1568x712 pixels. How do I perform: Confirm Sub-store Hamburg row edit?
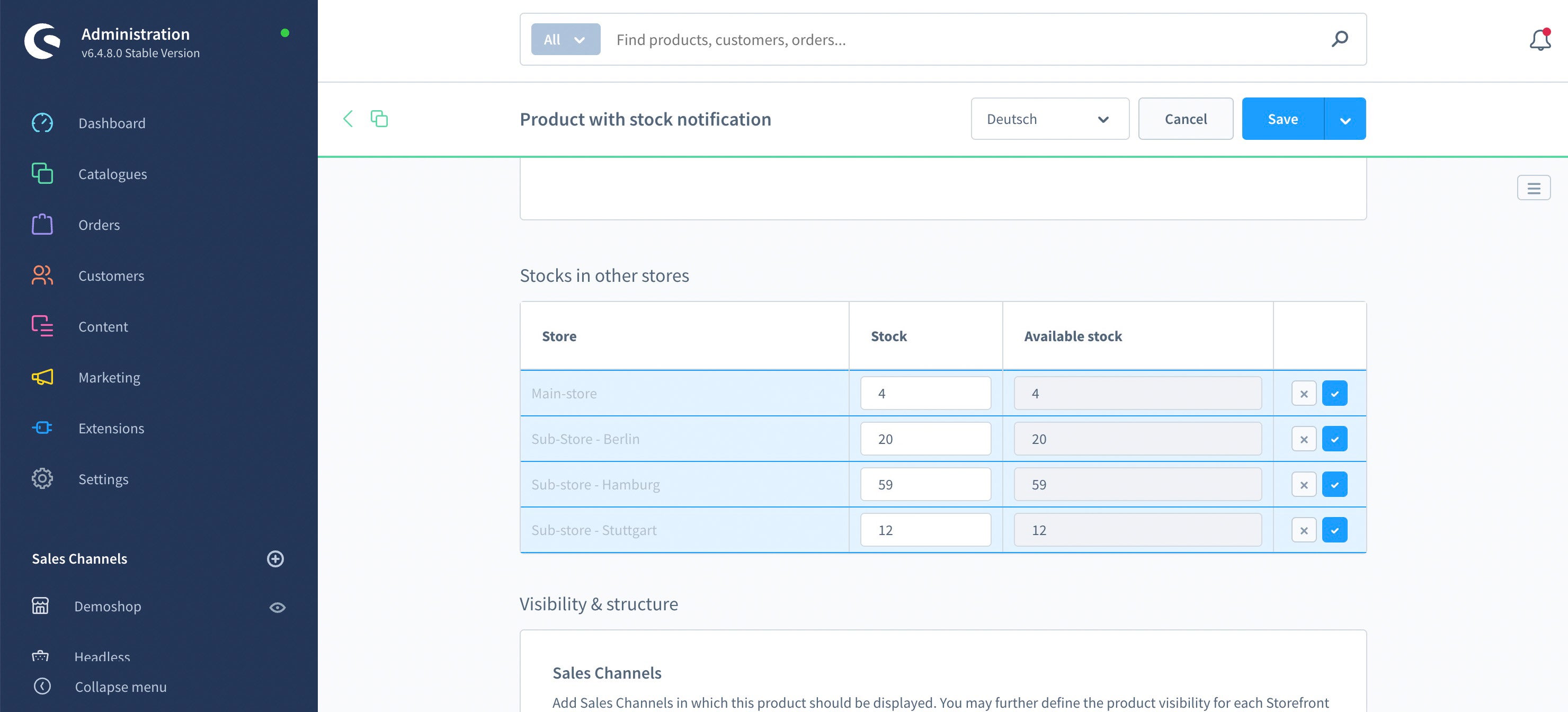[1335, 484]
